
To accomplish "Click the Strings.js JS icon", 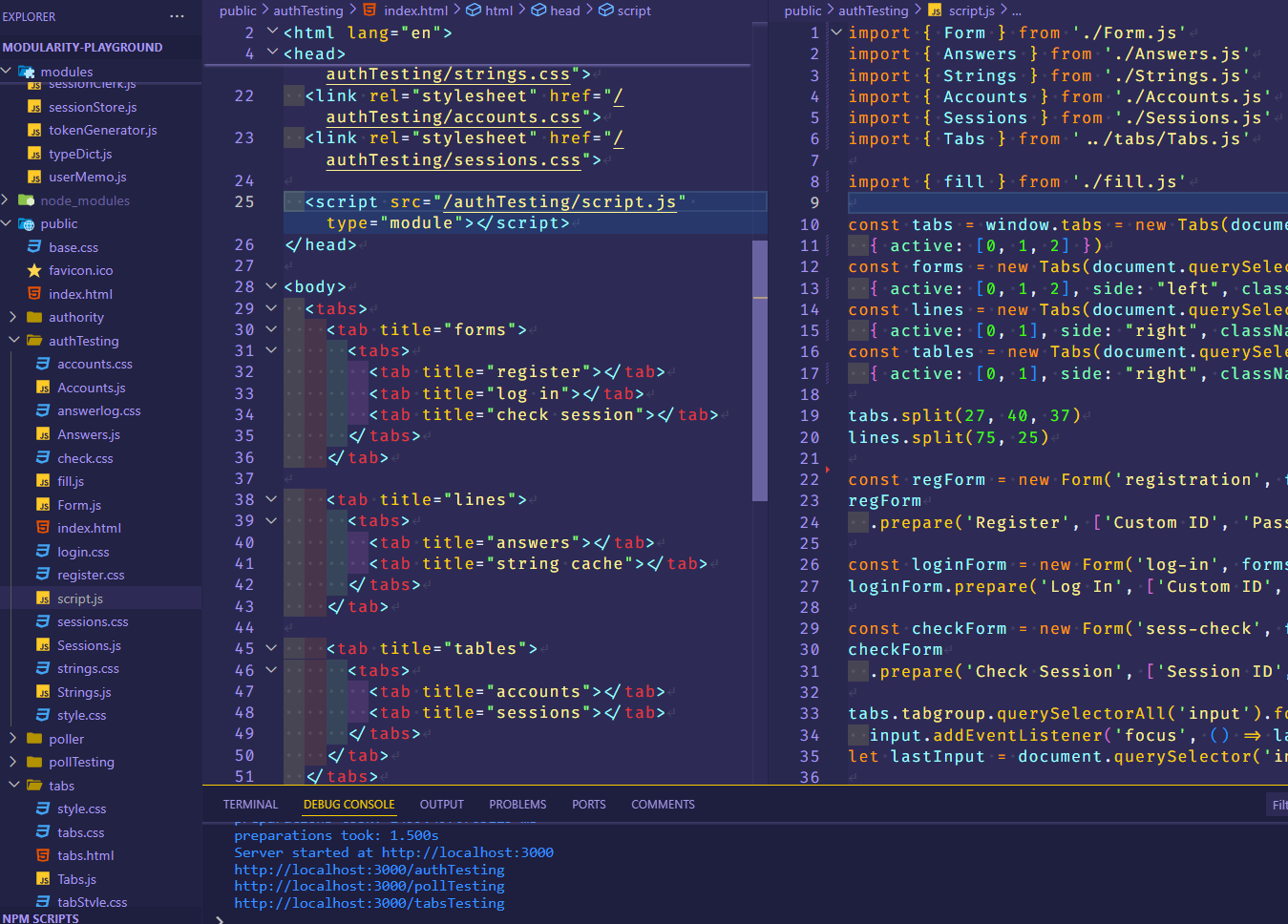I will coord(43,692).
